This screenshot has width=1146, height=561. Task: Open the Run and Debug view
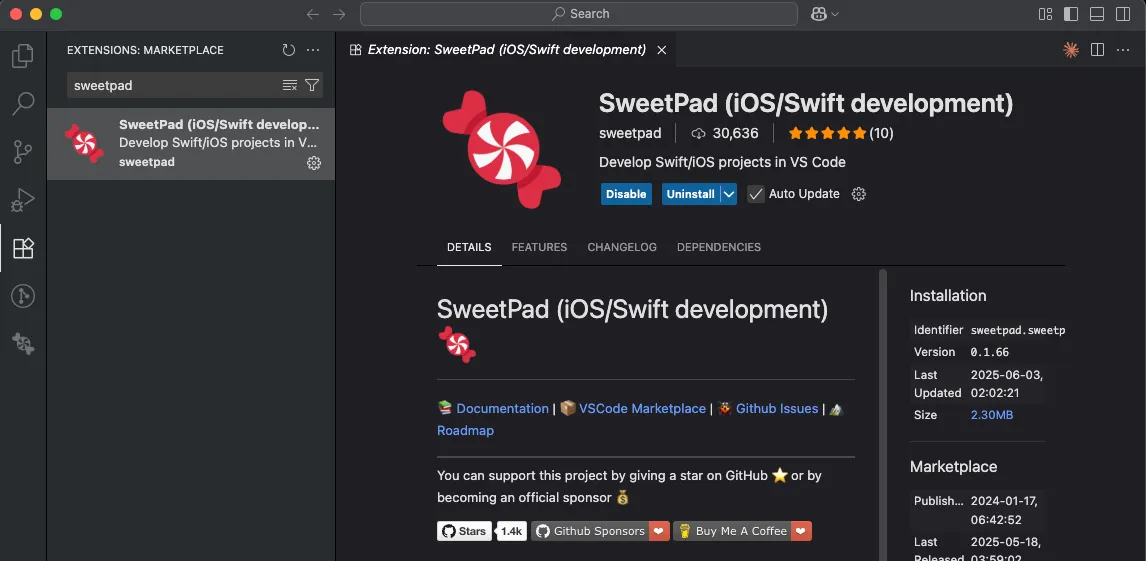23,199
